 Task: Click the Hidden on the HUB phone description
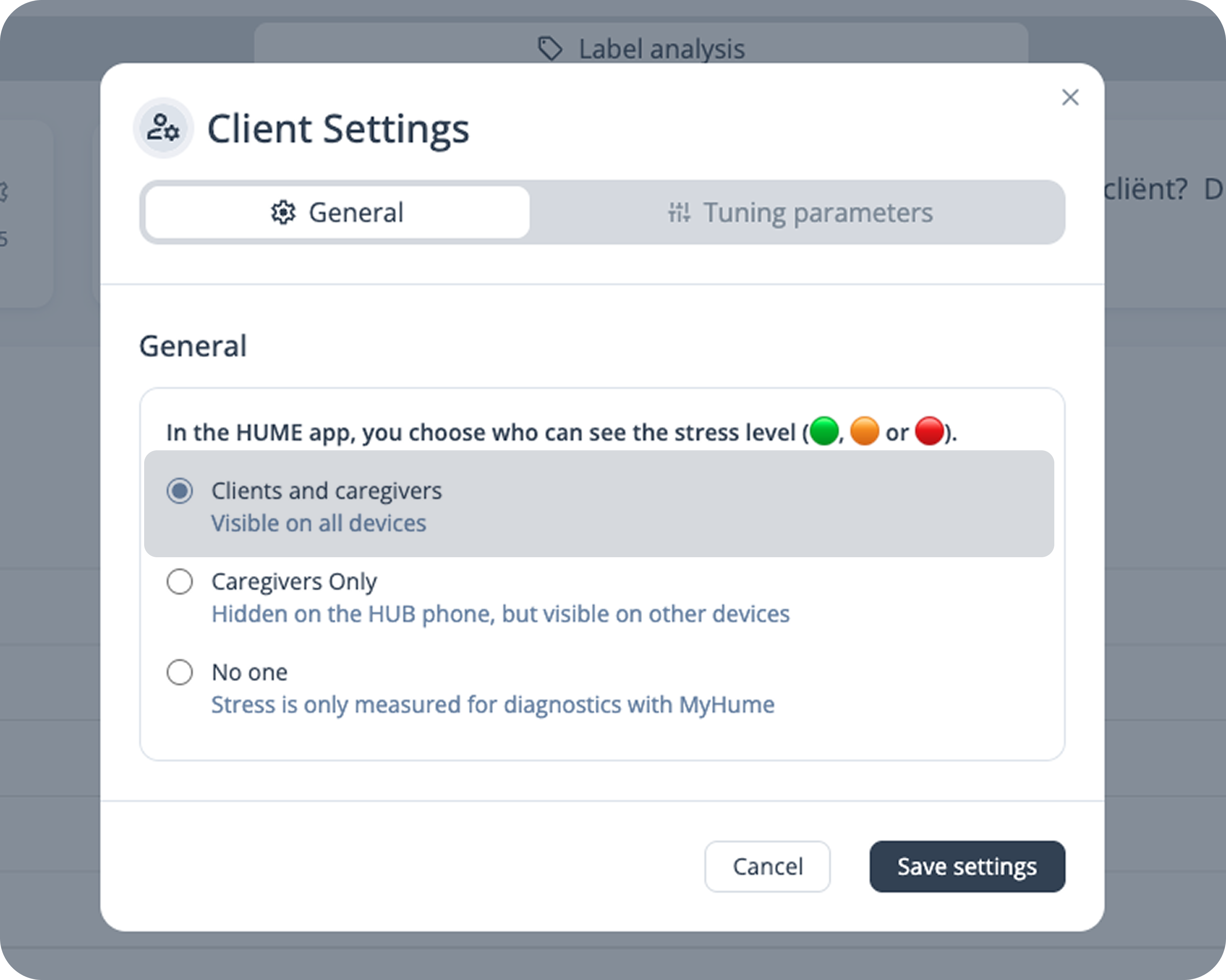point(500,614)
